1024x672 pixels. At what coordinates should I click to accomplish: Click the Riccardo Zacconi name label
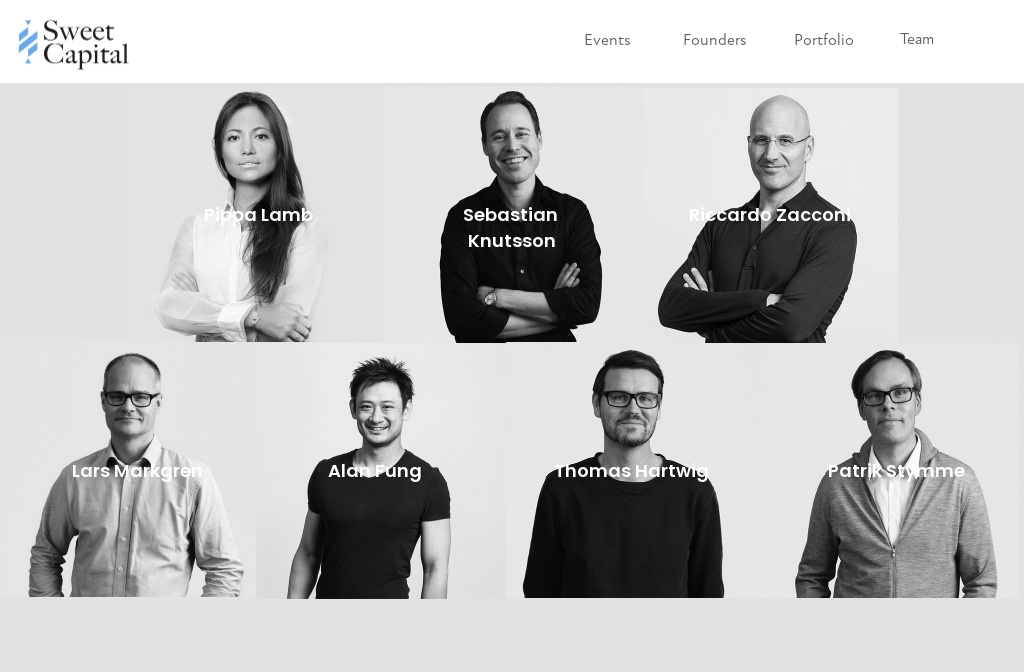click(769, 215)
